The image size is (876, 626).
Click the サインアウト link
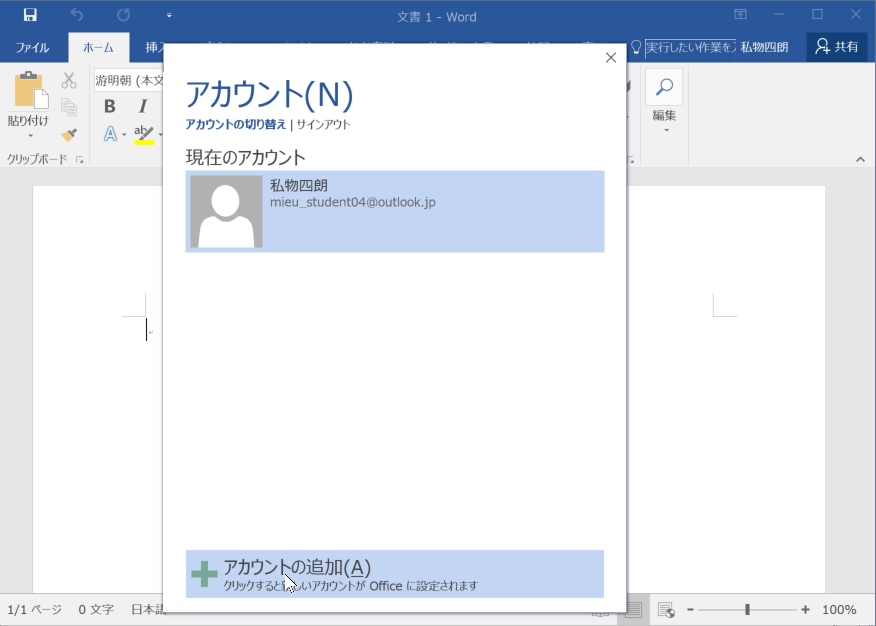(323, 124)
